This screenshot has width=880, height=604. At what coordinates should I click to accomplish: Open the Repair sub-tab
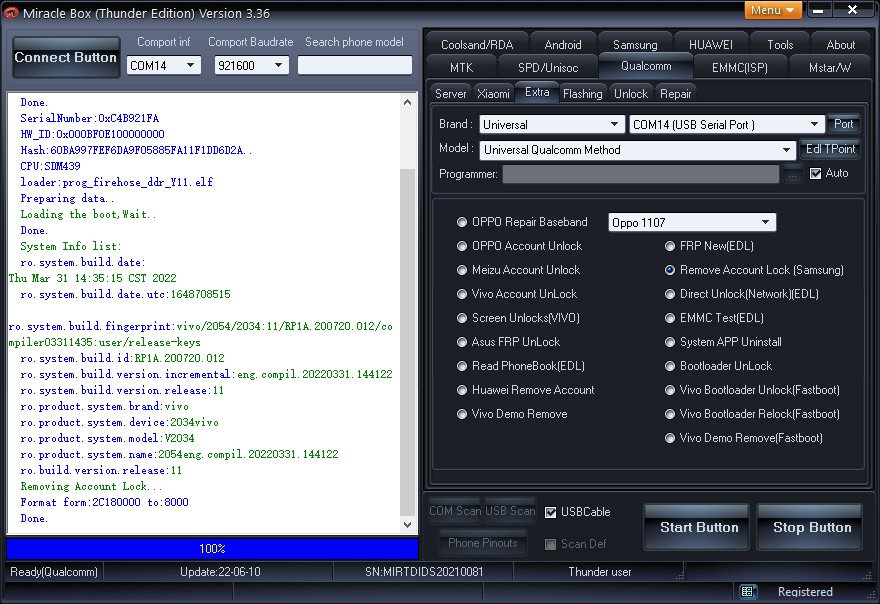pyautogui.click(x=675, y=94)
